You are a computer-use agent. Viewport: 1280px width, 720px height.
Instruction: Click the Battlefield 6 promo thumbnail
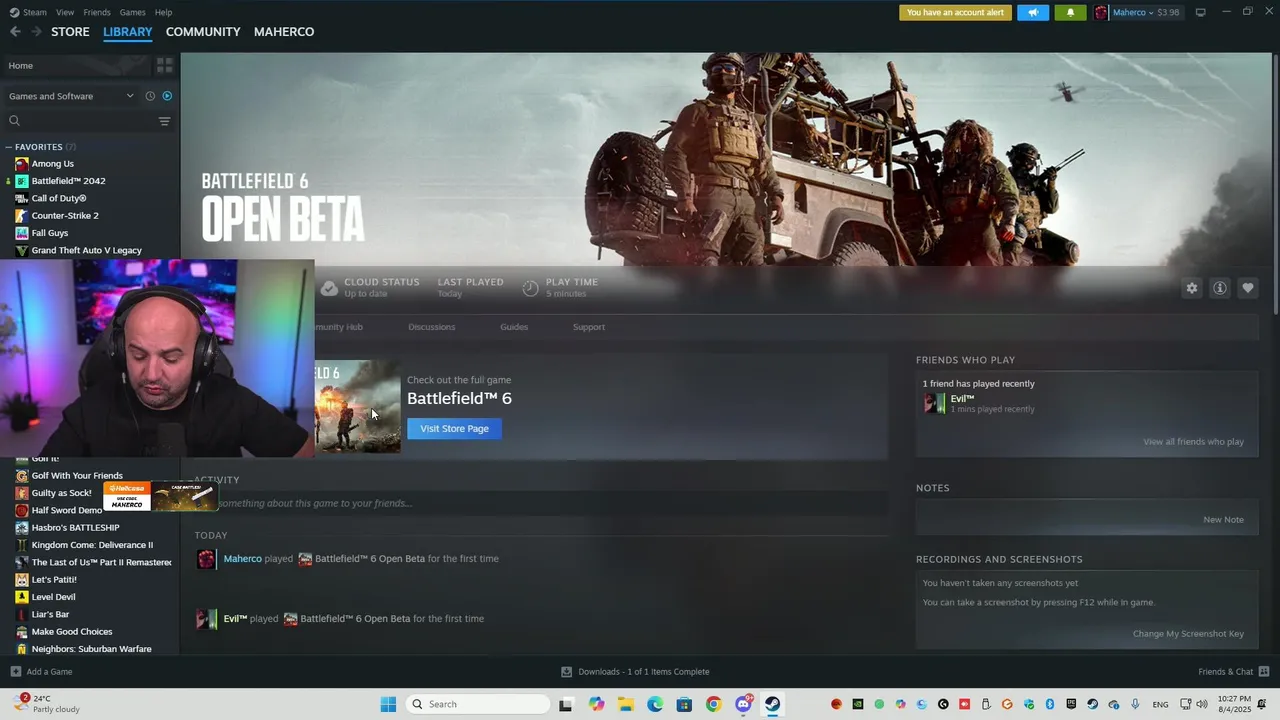[358, 407]
